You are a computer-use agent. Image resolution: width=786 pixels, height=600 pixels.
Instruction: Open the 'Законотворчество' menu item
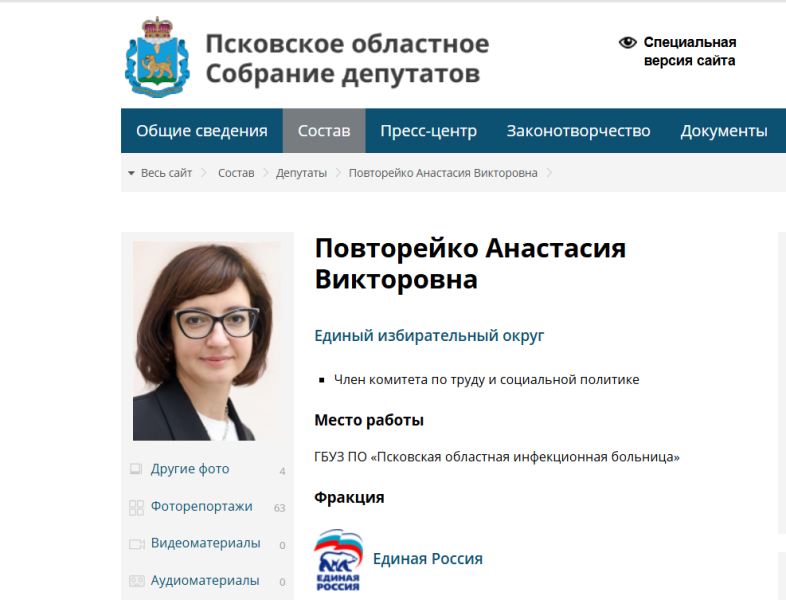click(578, 130)
